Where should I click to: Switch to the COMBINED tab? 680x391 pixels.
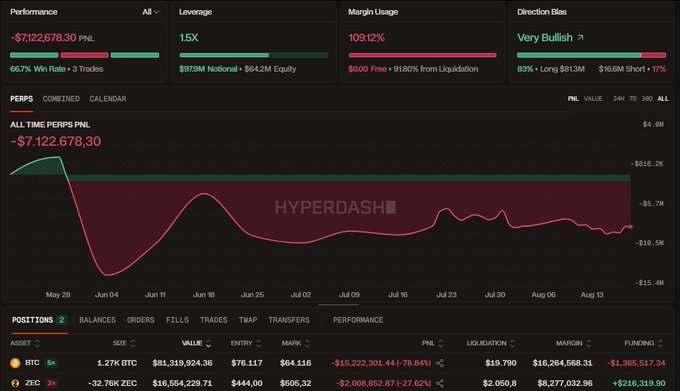[61, 99]
